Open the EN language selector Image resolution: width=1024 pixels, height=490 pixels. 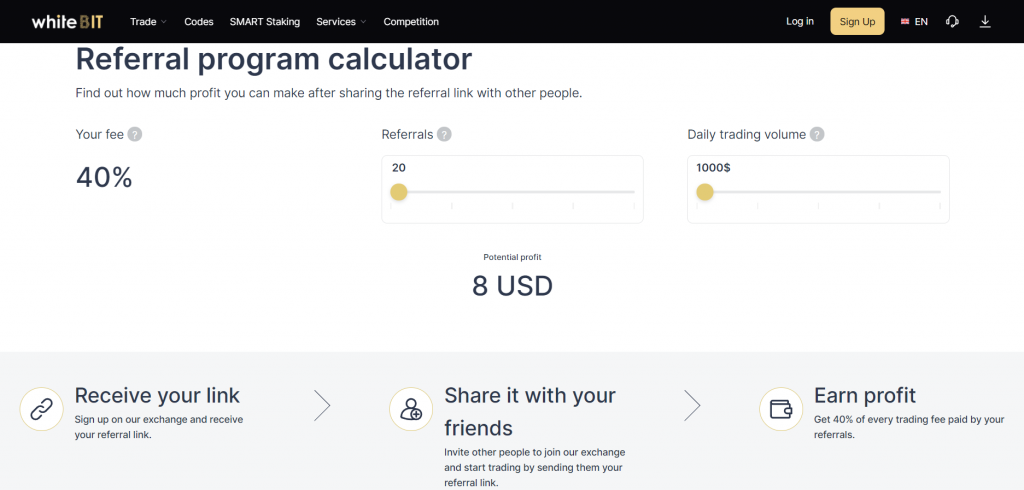tap(914, 22)
